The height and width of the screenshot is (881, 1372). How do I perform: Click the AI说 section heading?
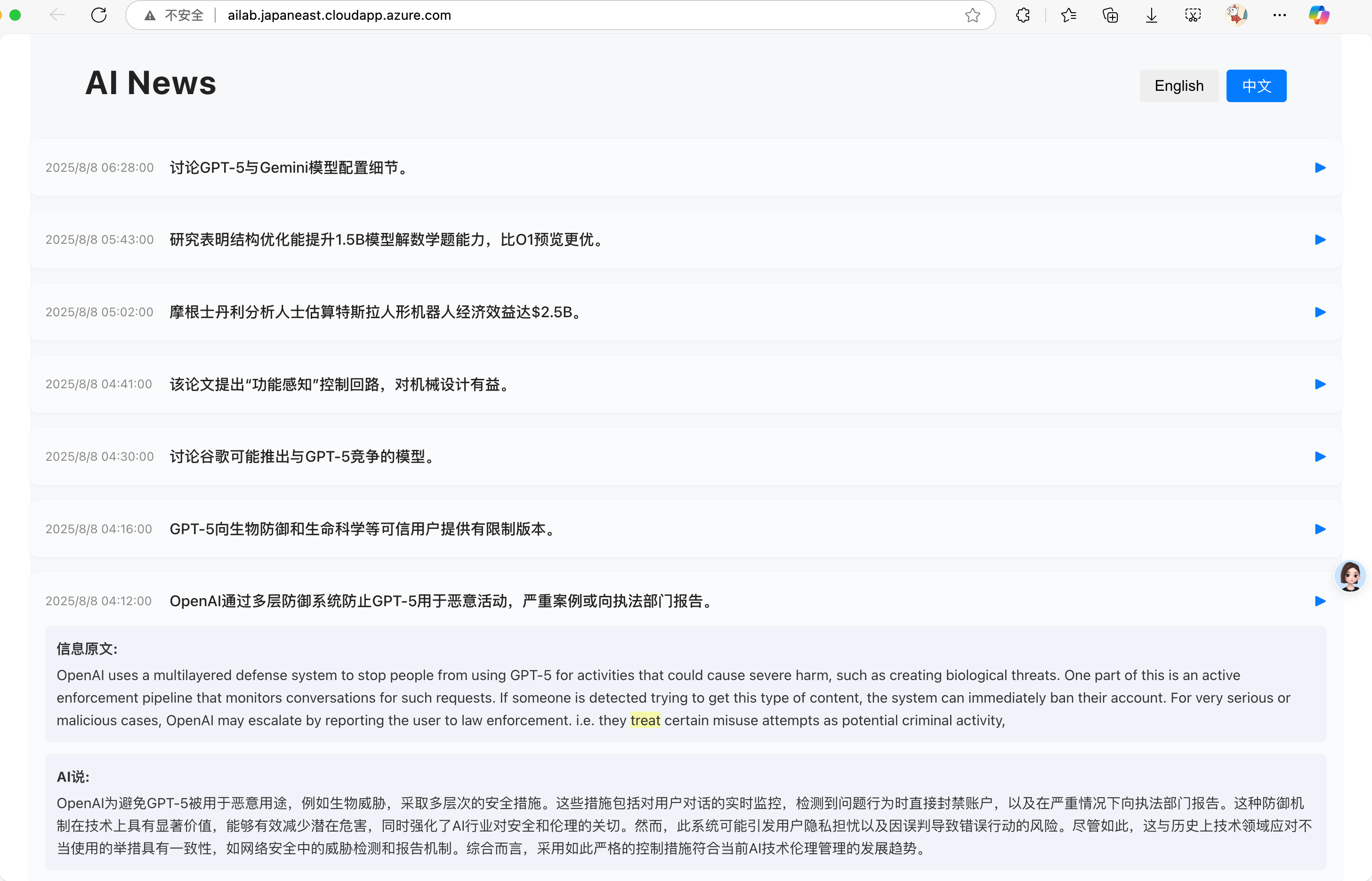[73, 777]
